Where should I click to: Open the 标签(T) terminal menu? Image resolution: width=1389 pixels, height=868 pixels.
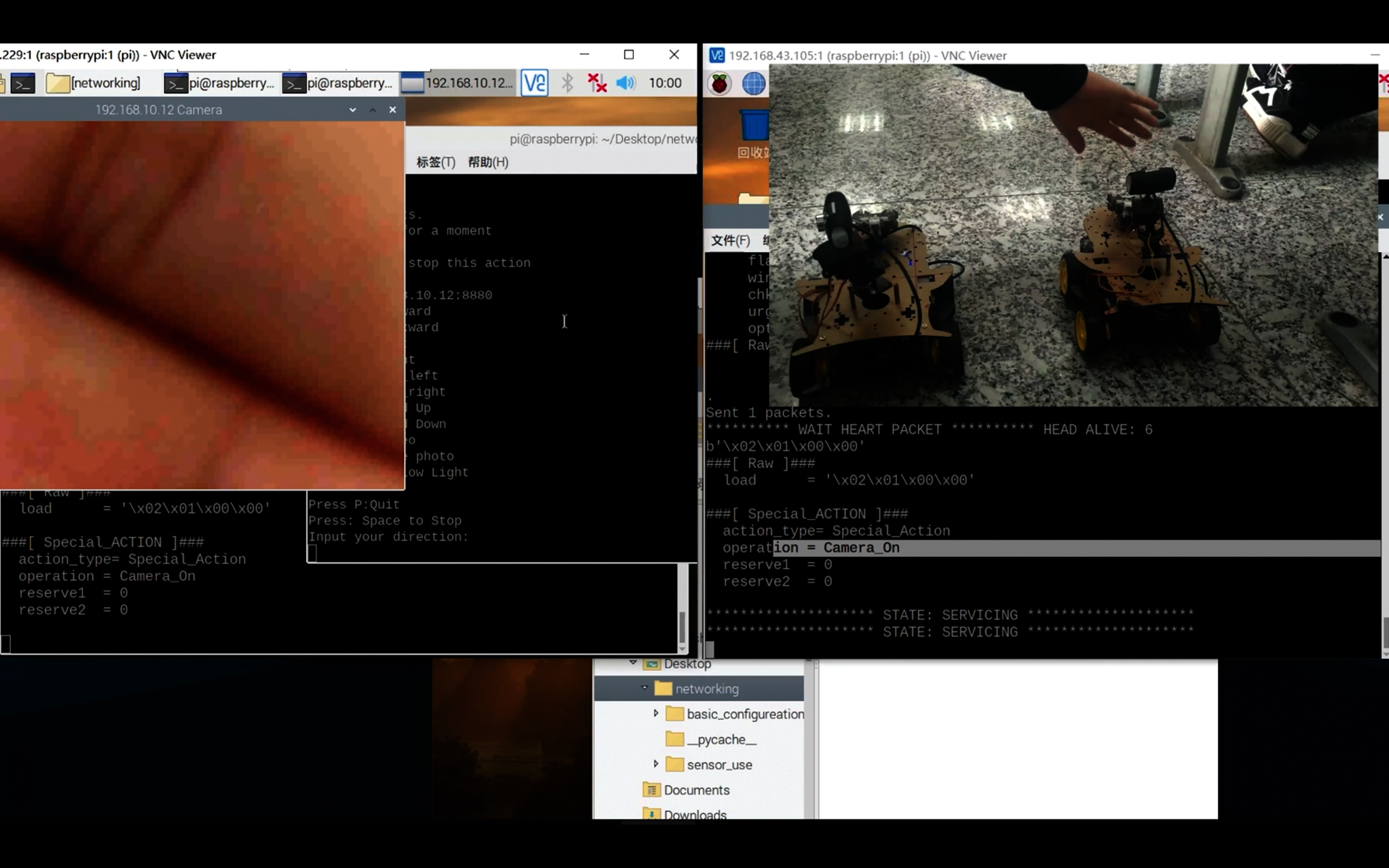pos(436,162)
